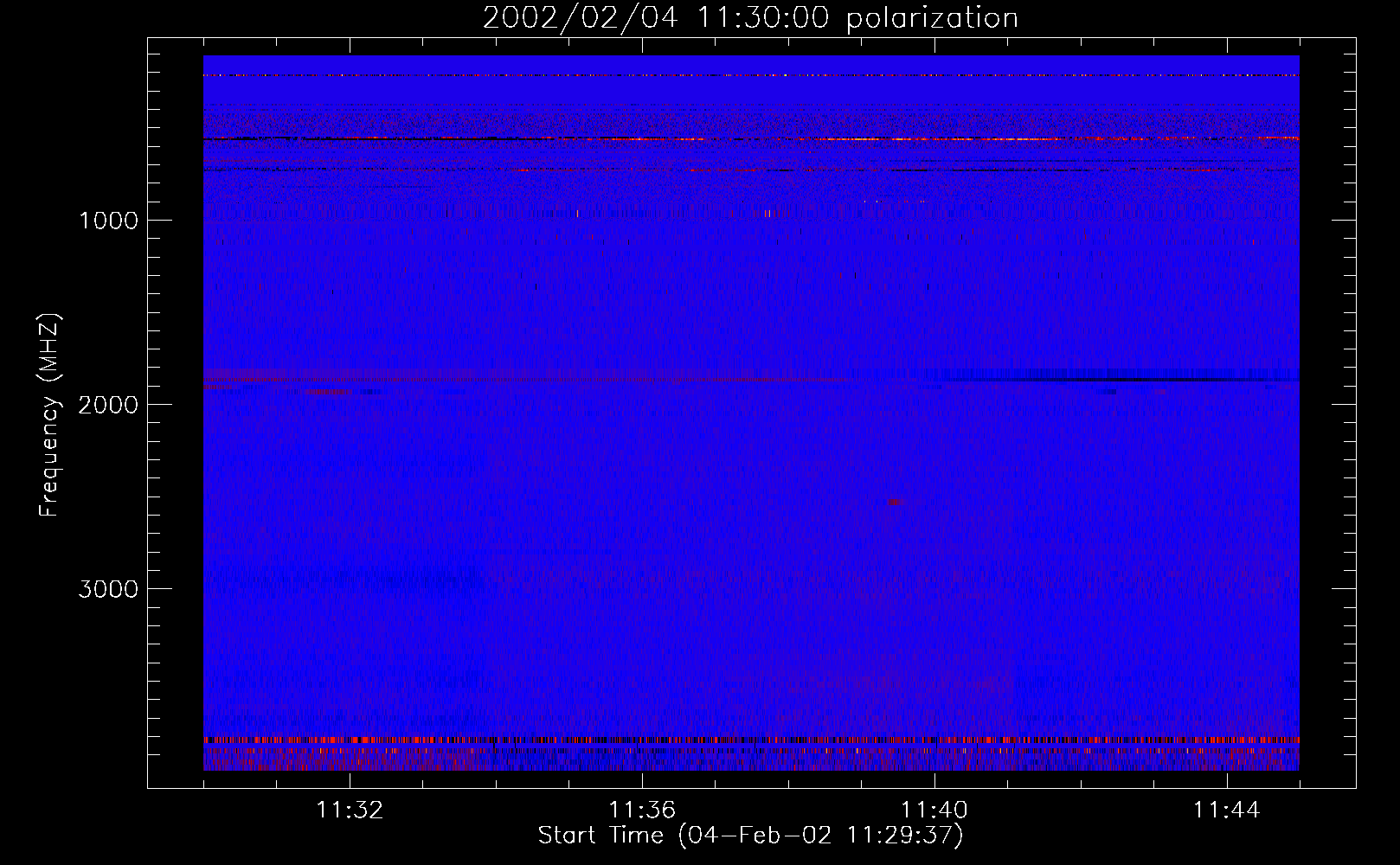Click the 'Start Time (04-Feb-02 11:29:37)' label
This screenshot has height=865, width=1400.
(x=750, y=836)
